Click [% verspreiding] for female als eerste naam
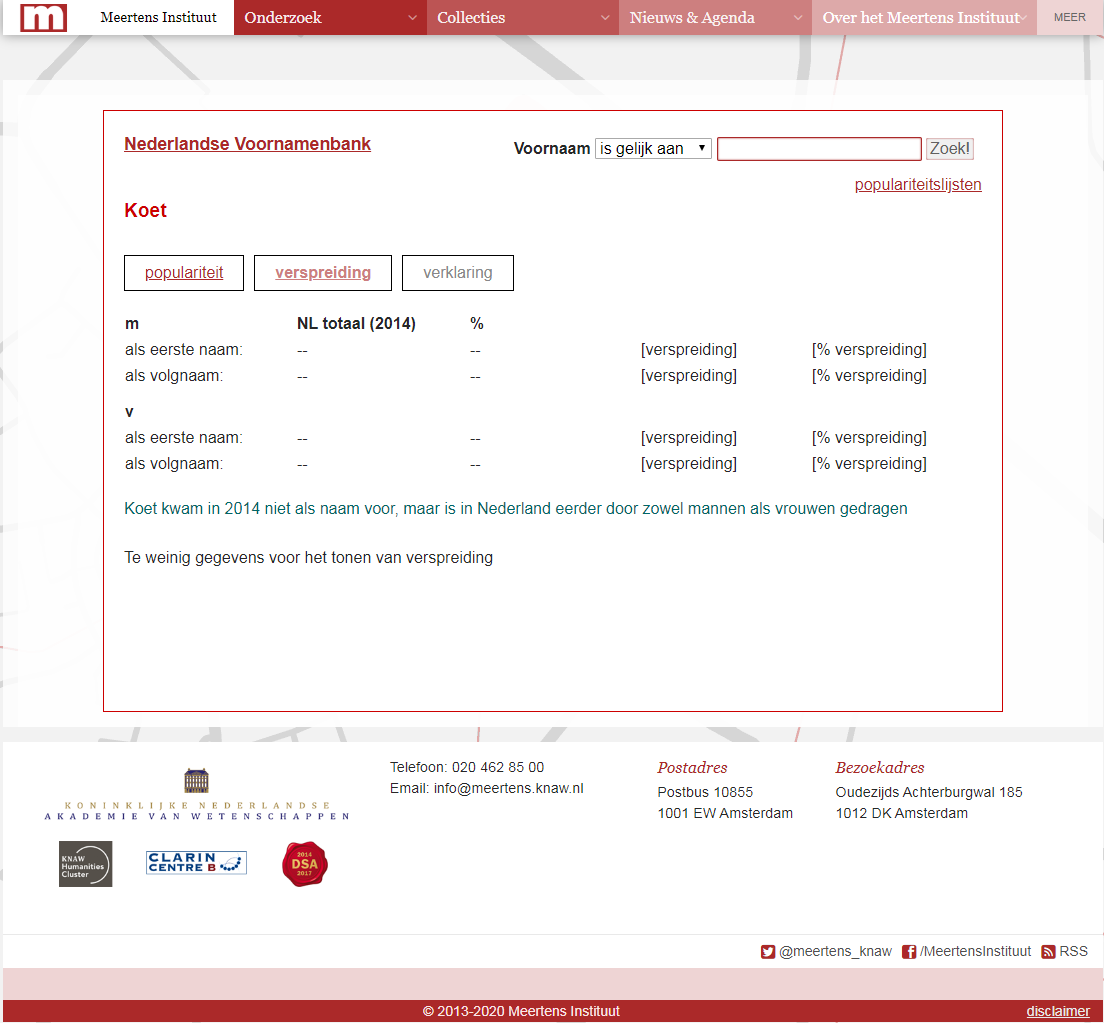The height and width of the screenshot is (1023, 1104). coord(869,438)
